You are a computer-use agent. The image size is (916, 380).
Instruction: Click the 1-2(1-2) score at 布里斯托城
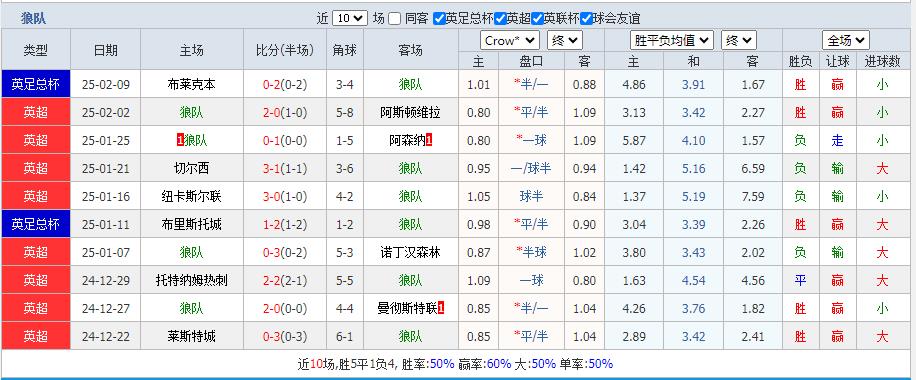tap(285, 224)
